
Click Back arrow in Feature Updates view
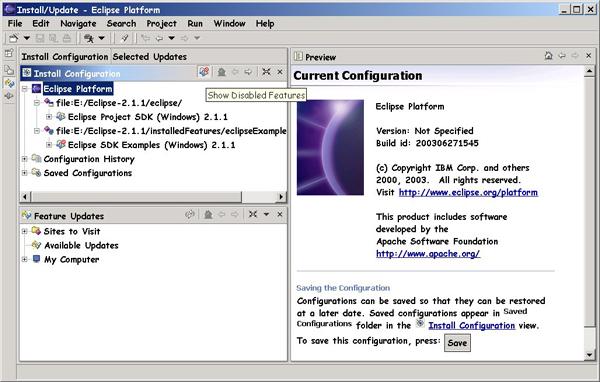tap(222, 214)
